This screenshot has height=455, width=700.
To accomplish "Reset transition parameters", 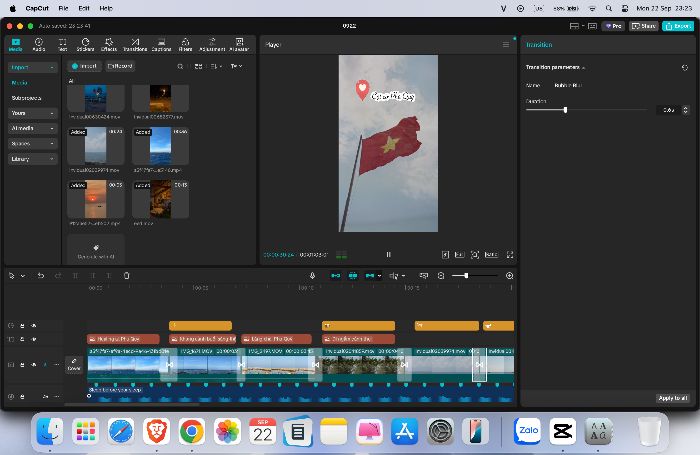I will [685, 67].
